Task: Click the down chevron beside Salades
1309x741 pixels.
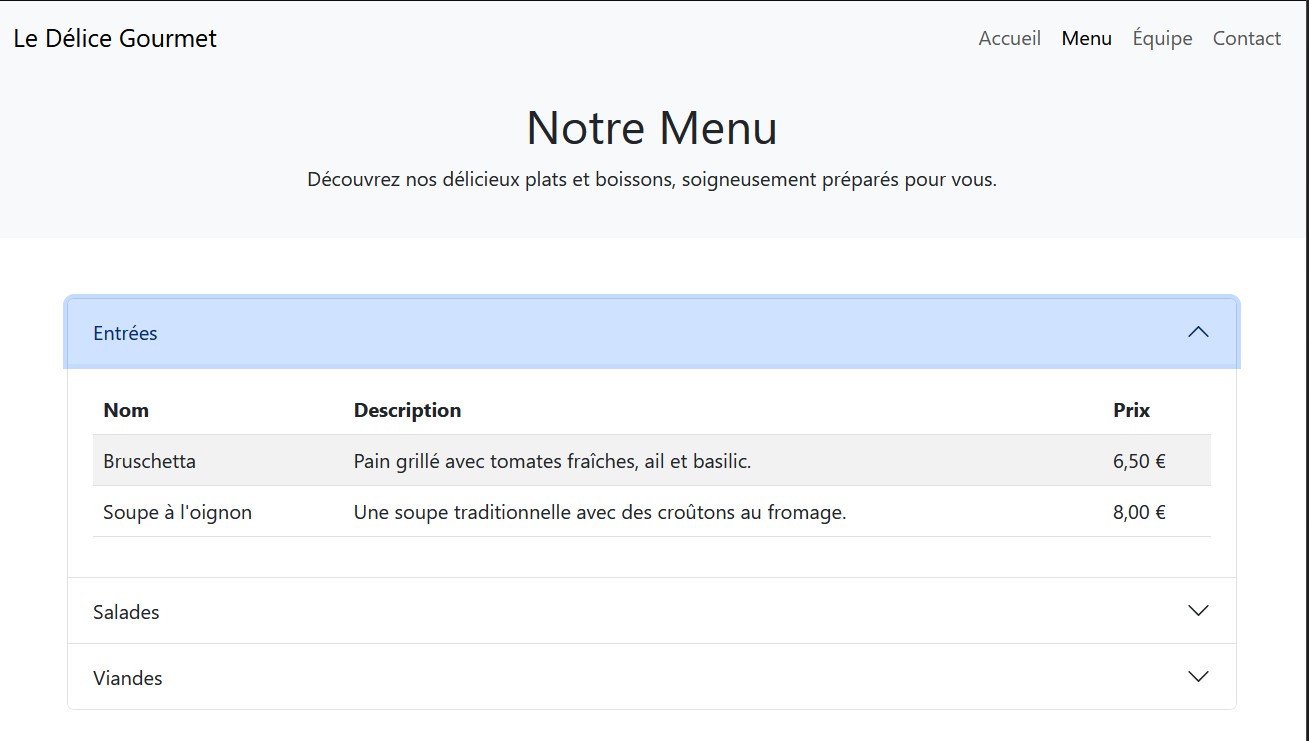Action: 1197,611
